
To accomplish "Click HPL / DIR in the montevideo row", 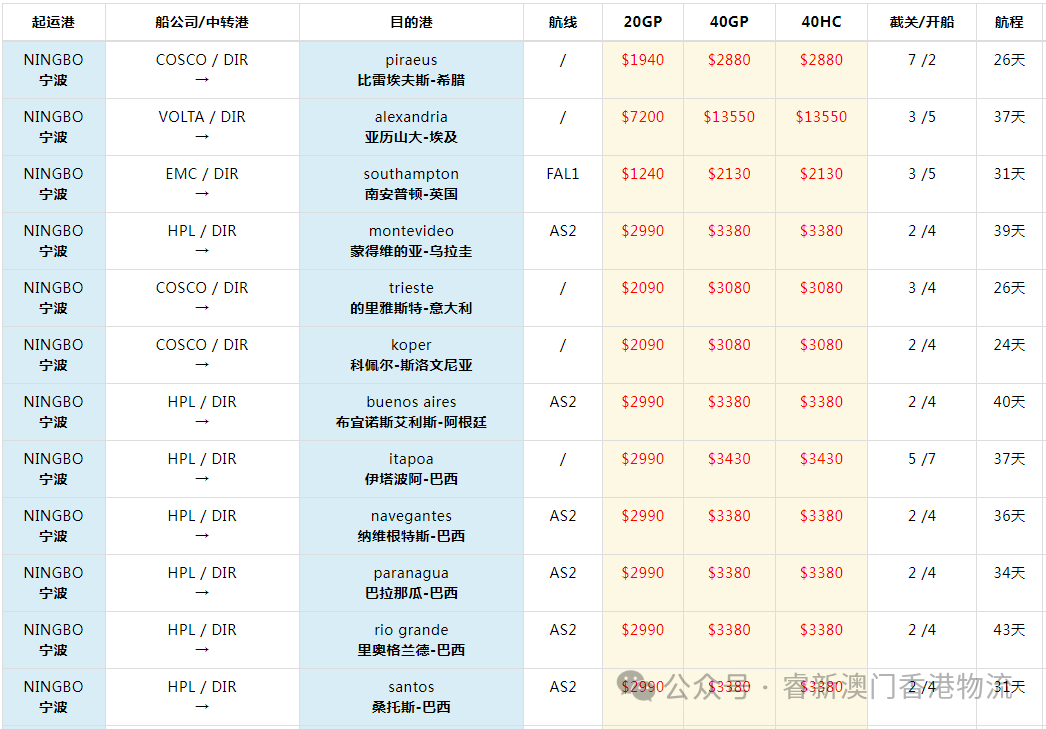I will (x=202, y=231).
